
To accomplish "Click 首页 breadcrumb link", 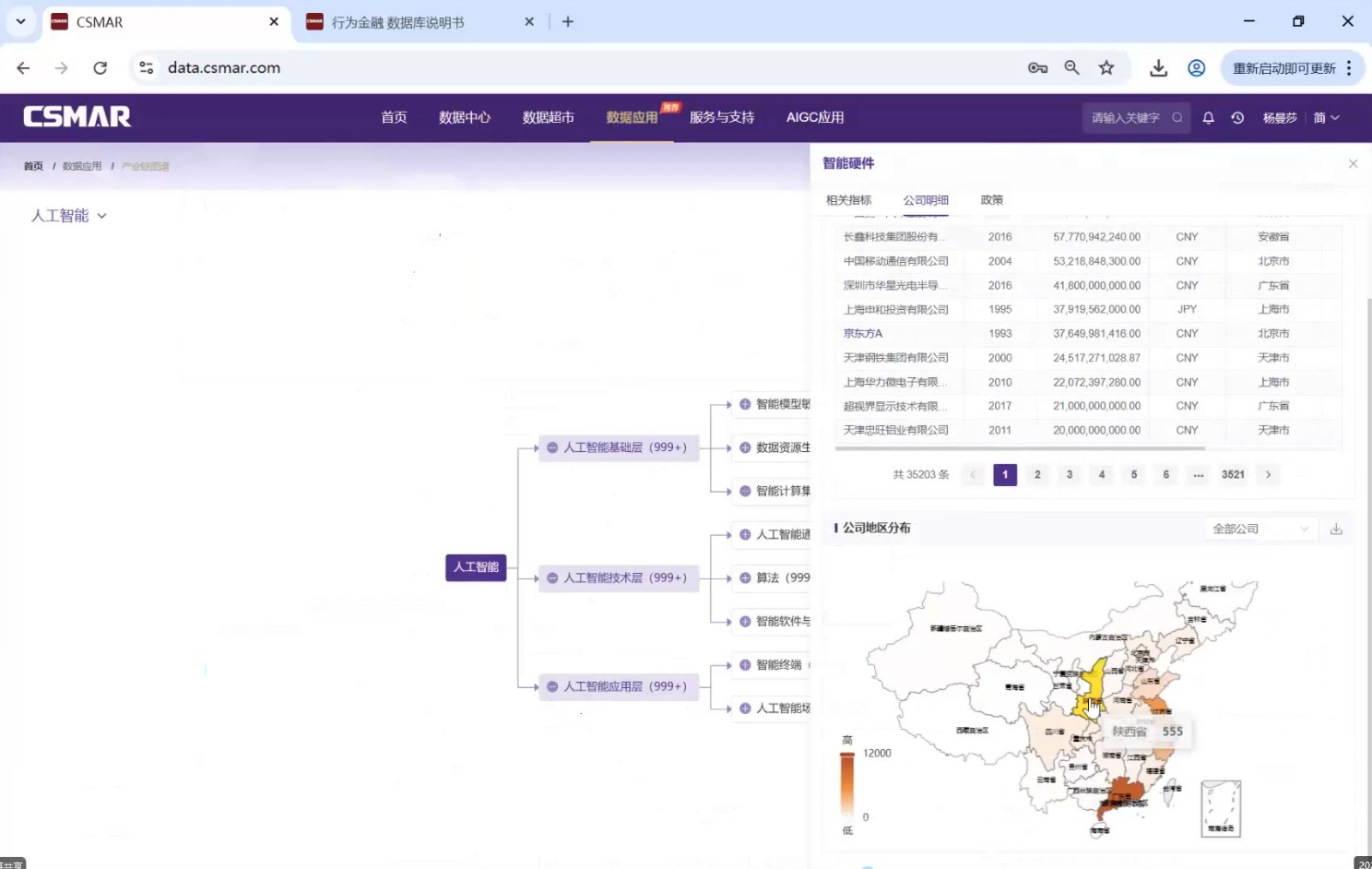I will pyautogui.click(x=33, y=166).
